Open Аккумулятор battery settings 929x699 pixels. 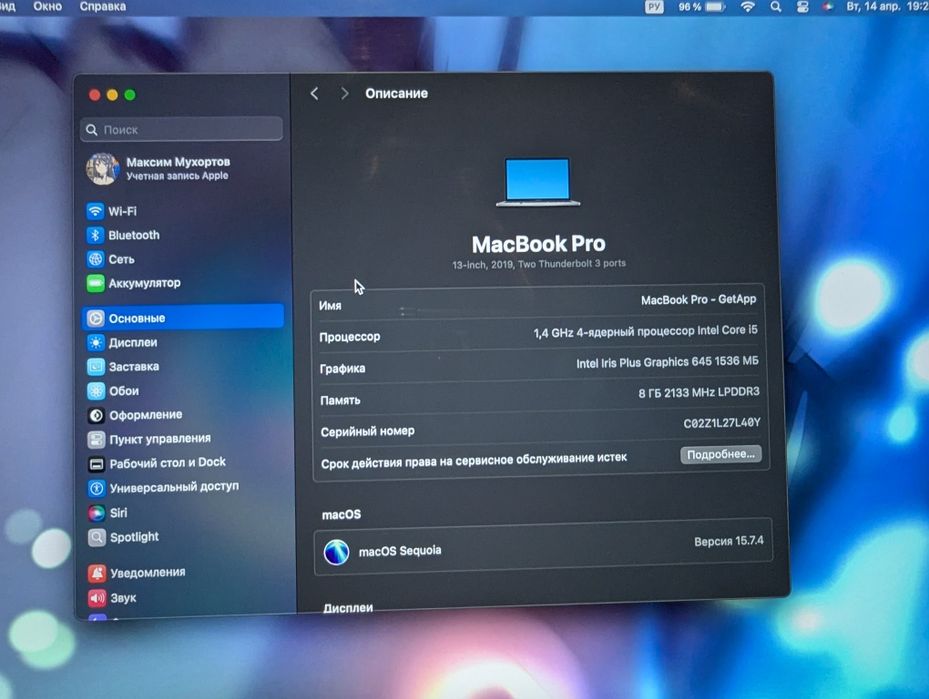[133, 283]
